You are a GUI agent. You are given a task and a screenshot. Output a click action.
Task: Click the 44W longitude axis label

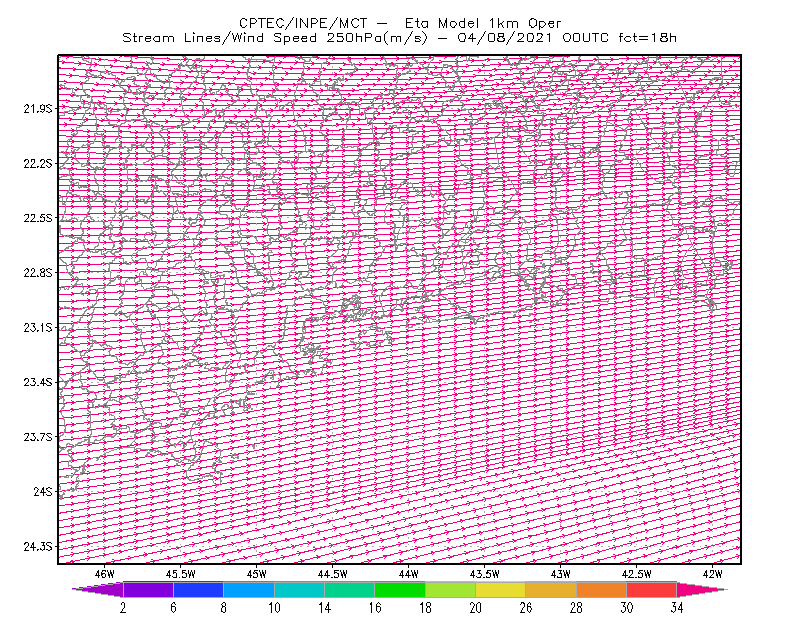(409, 574)
